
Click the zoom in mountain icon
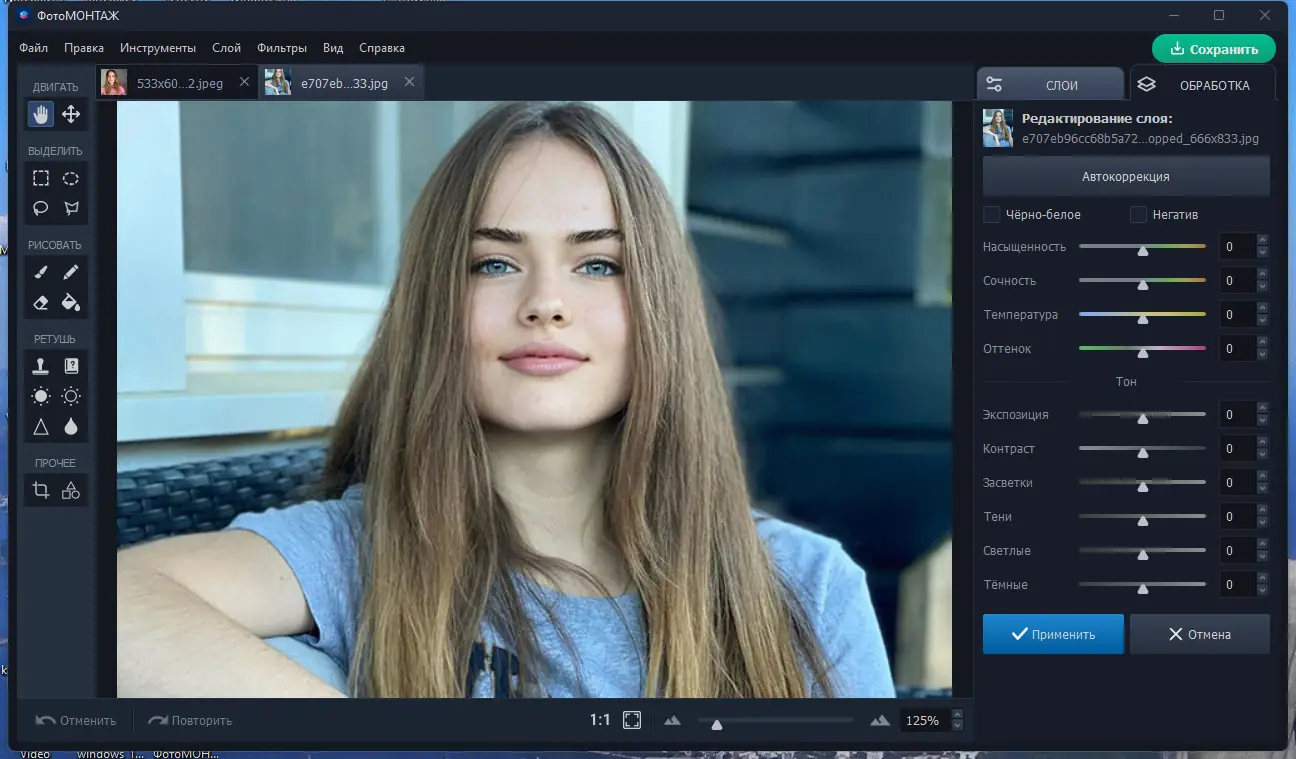coord(880,720)
